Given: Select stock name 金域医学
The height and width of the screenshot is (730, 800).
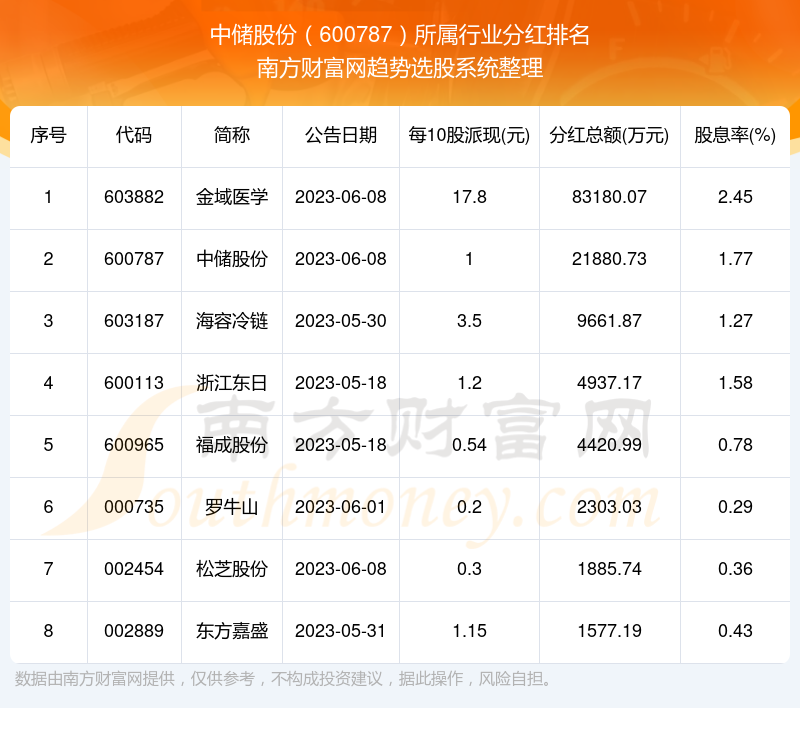Looking at the screenshot, I should click(x=232, y=197).
